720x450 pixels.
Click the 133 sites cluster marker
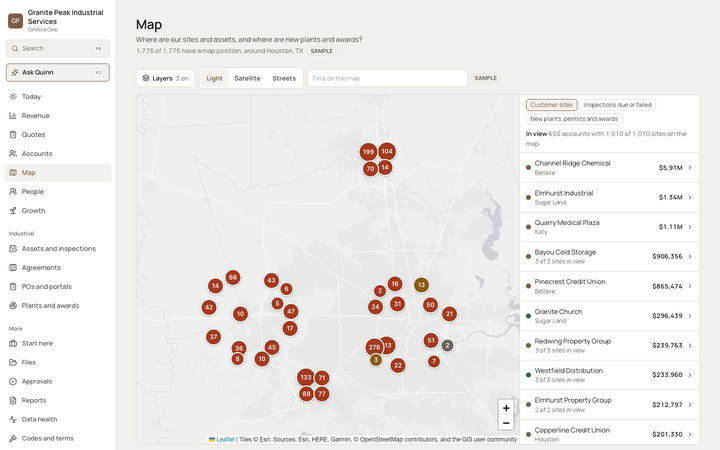[x=306, y=378]
